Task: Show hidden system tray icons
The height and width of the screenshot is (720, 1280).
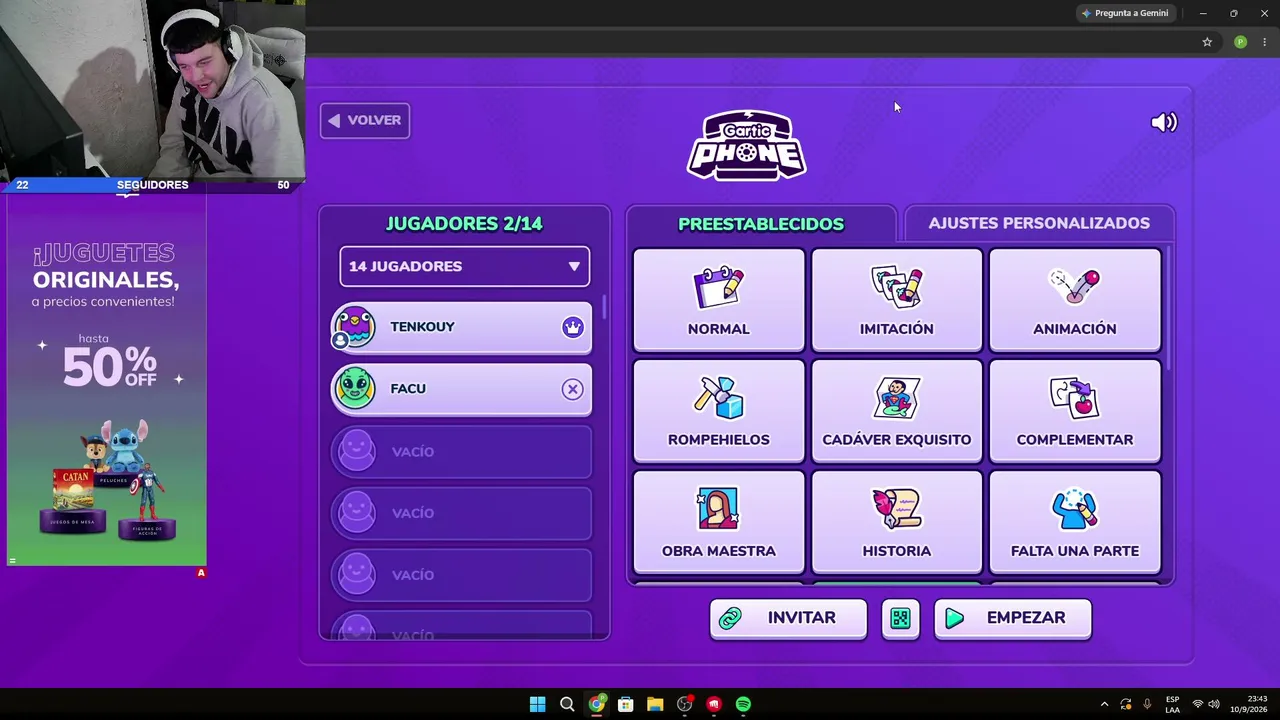Action: click(1104, 704)
